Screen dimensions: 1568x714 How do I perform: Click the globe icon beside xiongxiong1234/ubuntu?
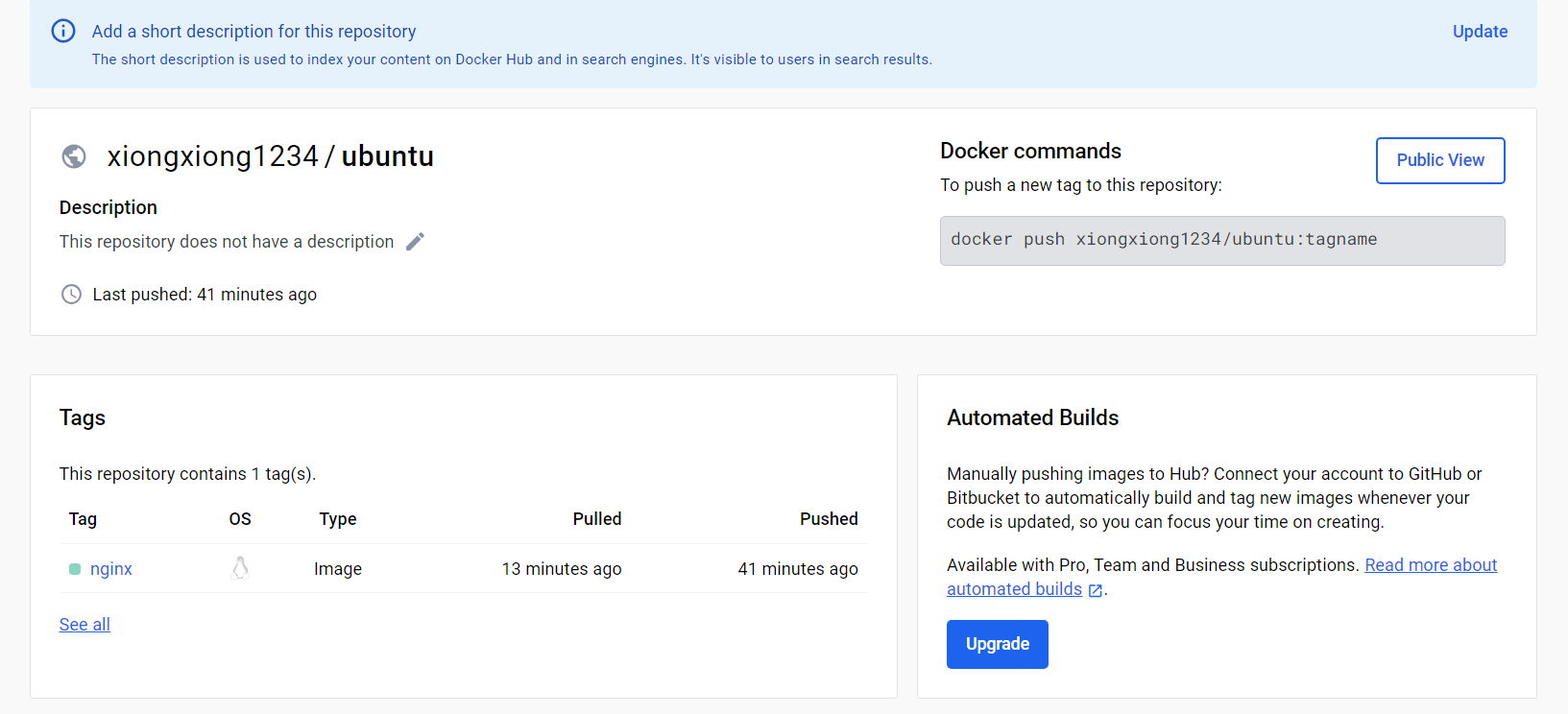tap(74, 156)
